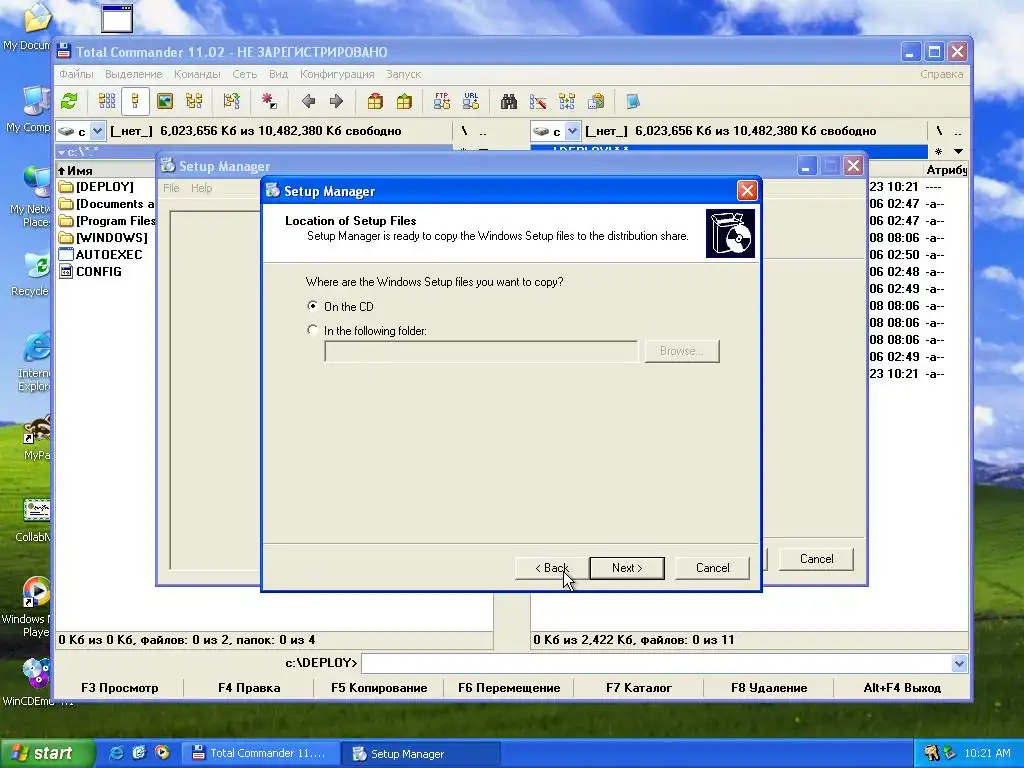
Task: Click the Browse... button
Action: coord(682,351)
